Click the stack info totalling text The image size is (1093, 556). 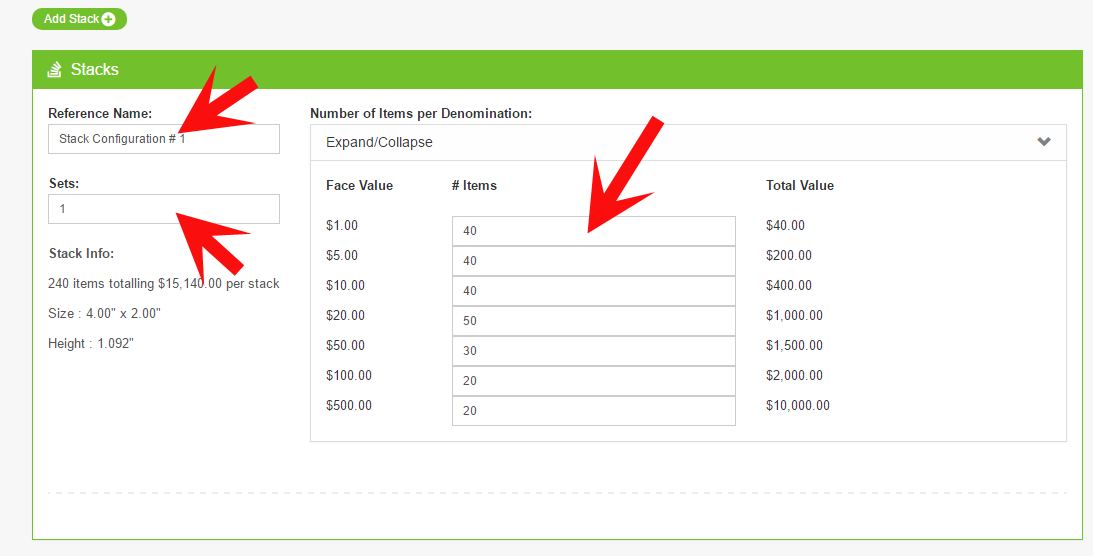(x=164, y=284)
